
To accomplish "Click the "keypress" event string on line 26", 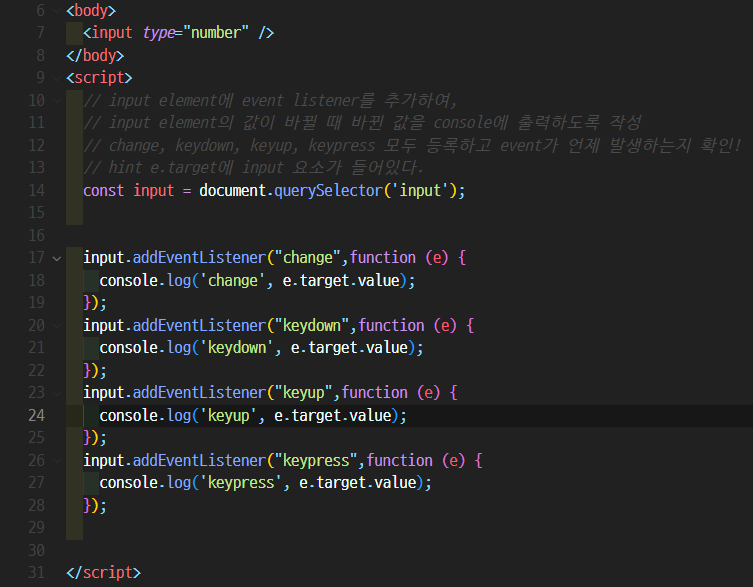I will click(x=316, y=461).
